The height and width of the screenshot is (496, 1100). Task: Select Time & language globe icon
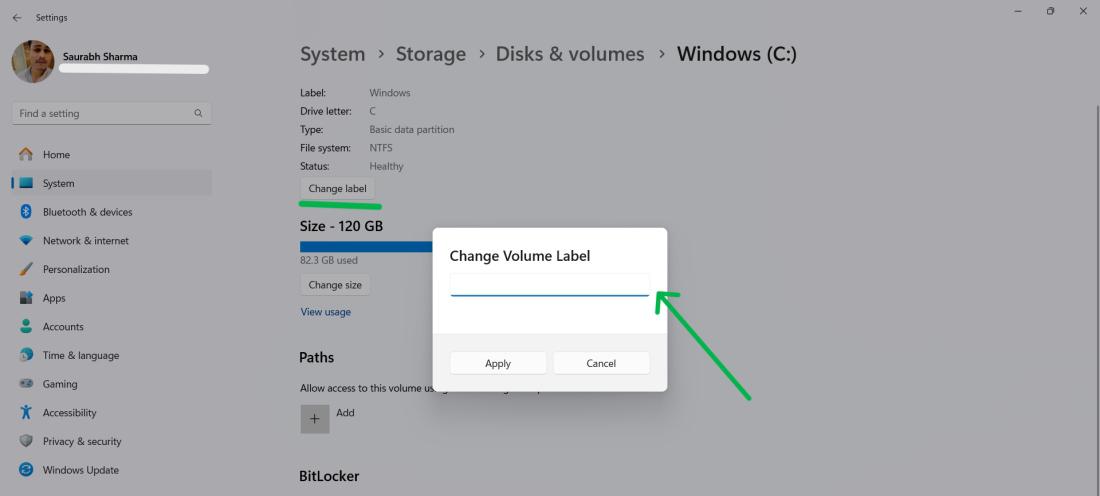27,356
